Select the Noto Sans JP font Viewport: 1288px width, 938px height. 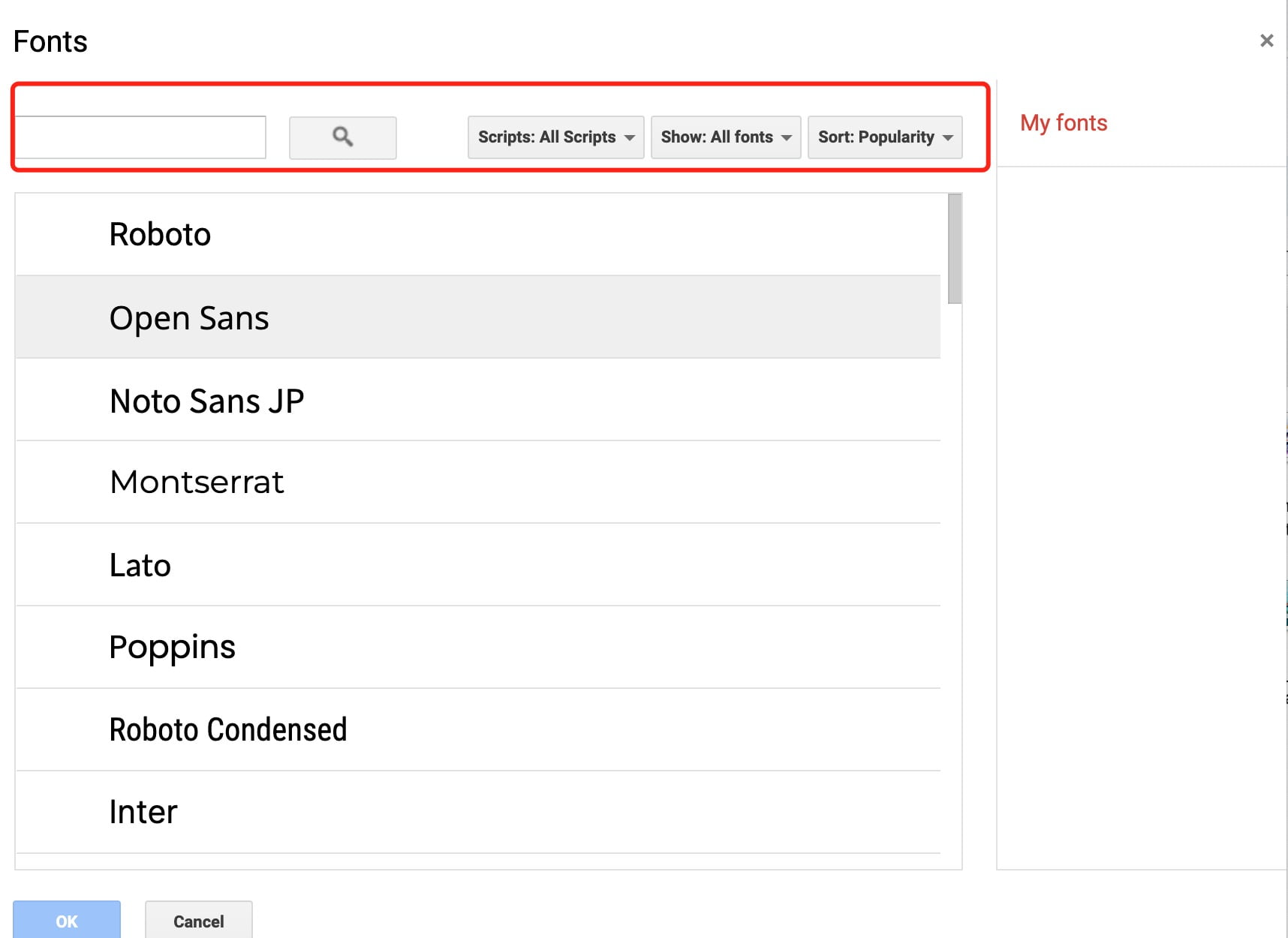(x=478, y=400)
